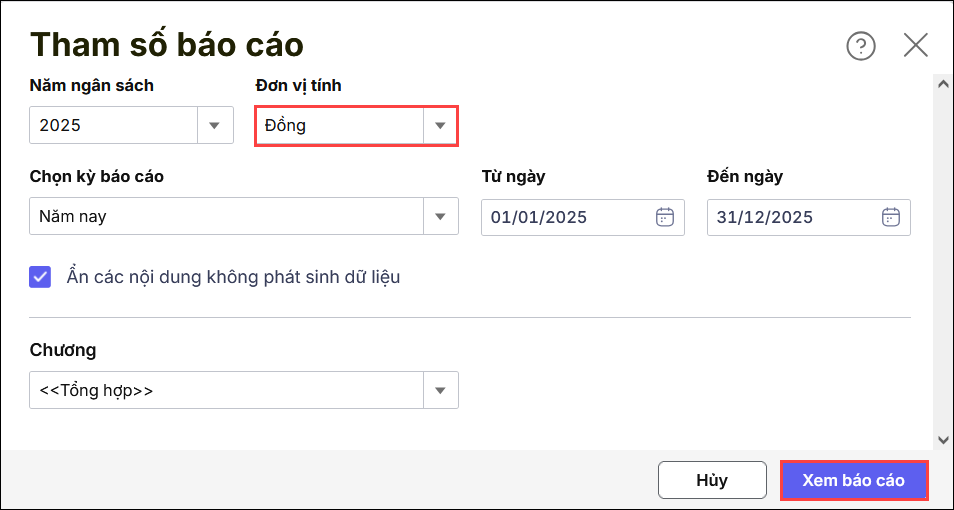Open calendar picker for Đến ngày
This screenshot has width=954, height=510.
(891, 216)
